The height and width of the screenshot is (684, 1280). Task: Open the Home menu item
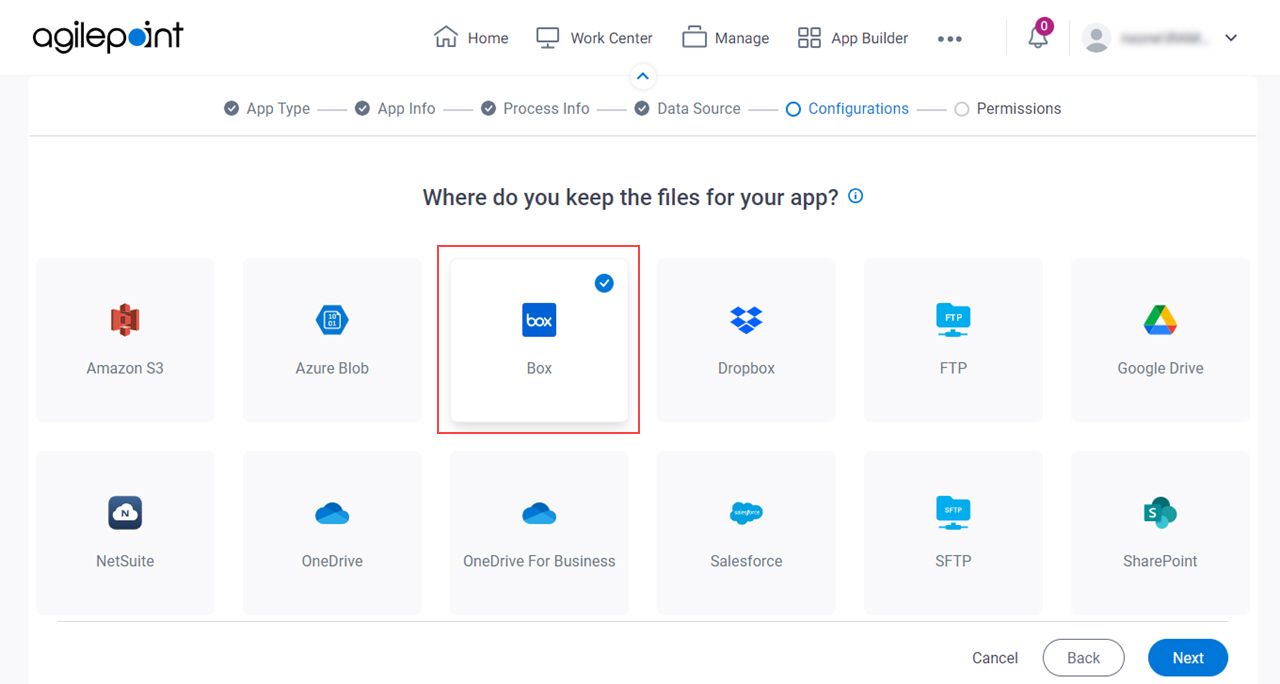click(471, 38)
